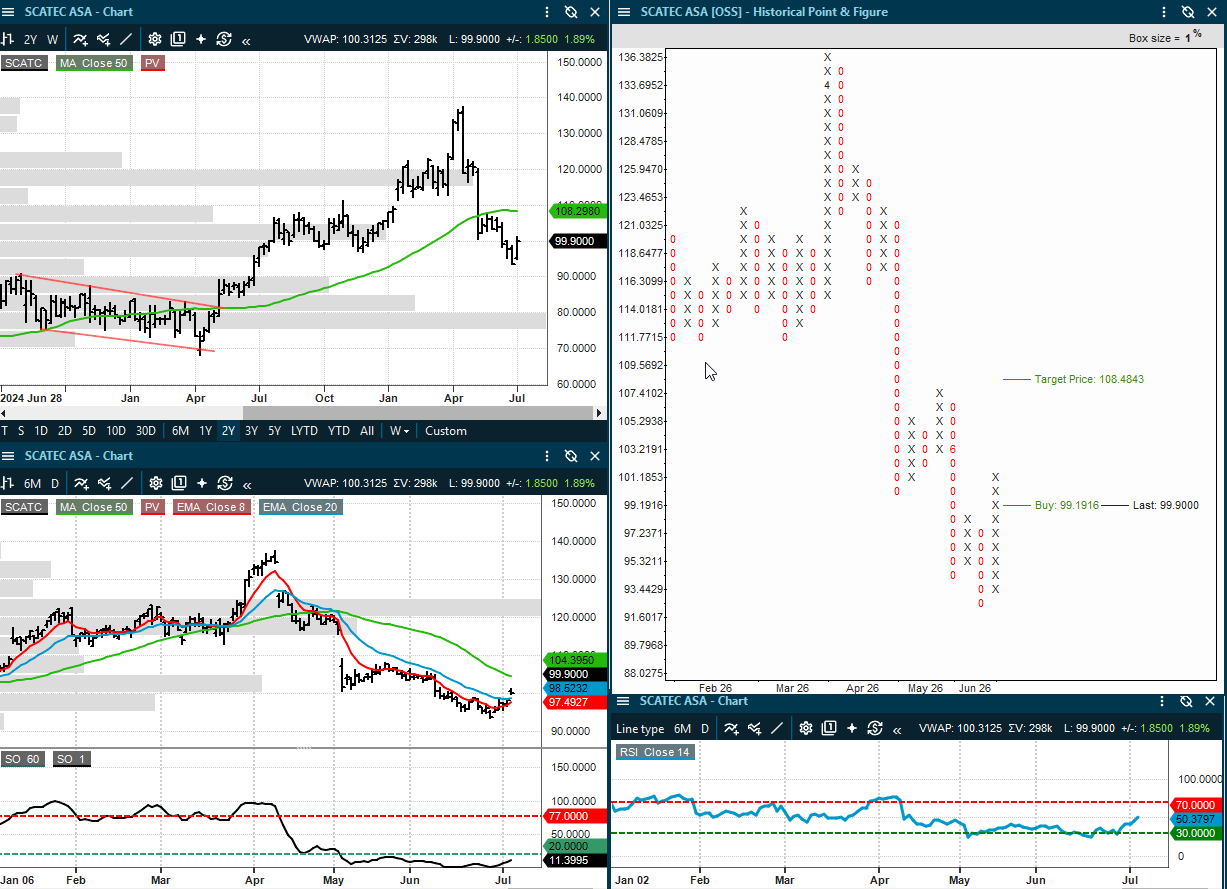The height and width of the screenshot is (889, 1227).
Task: Open the 2Y period selector in top-left chart
Action: click(30, 39)
